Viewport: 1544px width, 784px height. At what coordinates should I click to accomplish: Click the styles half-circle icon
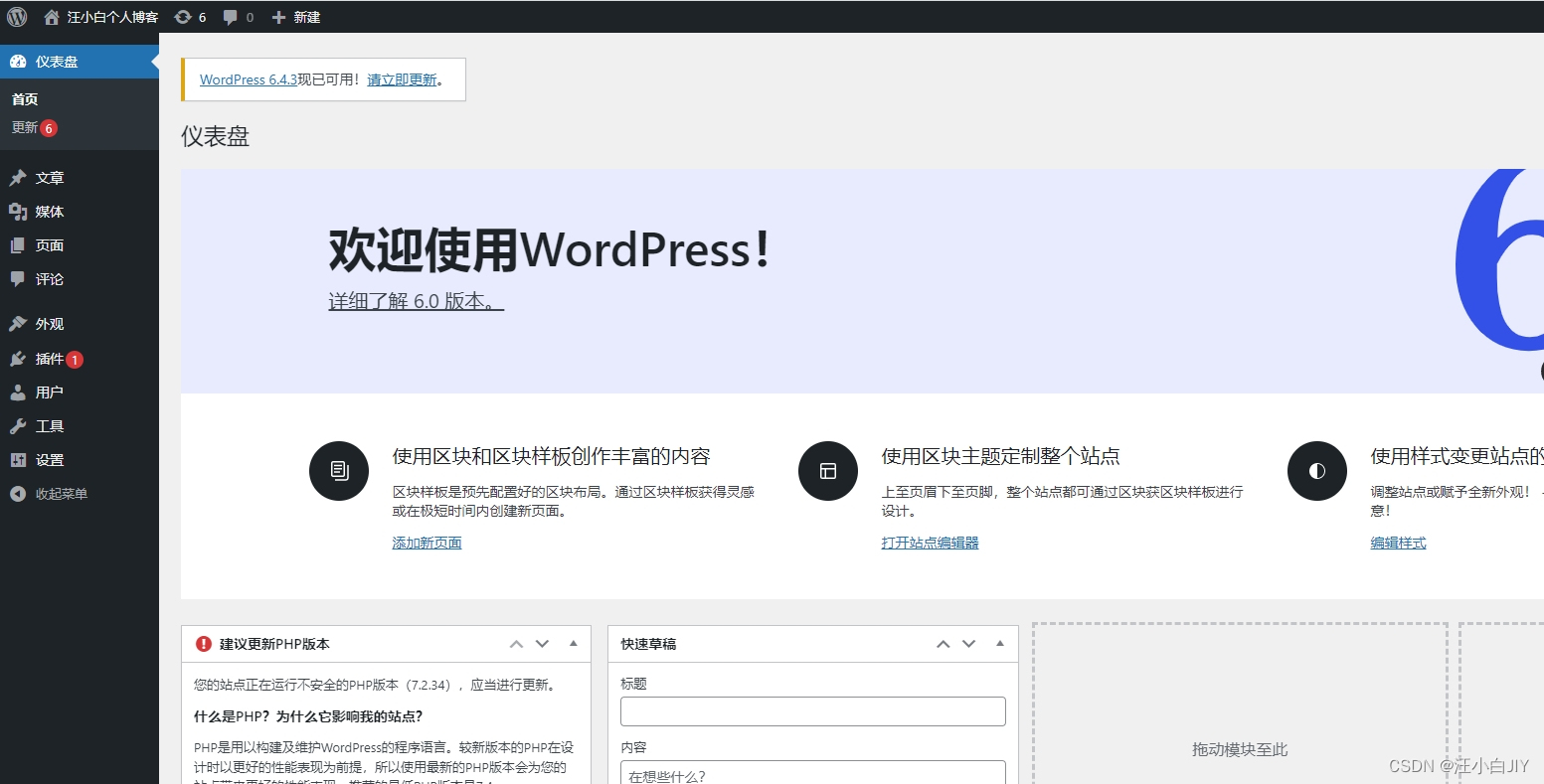click(x=1317, y=471)
